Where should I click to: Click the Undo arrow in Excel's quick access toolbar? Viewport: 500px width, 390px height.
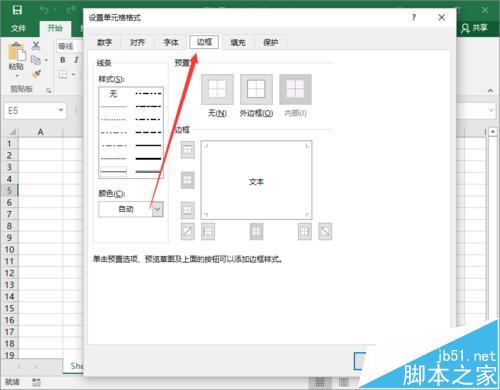coord(44,10)
